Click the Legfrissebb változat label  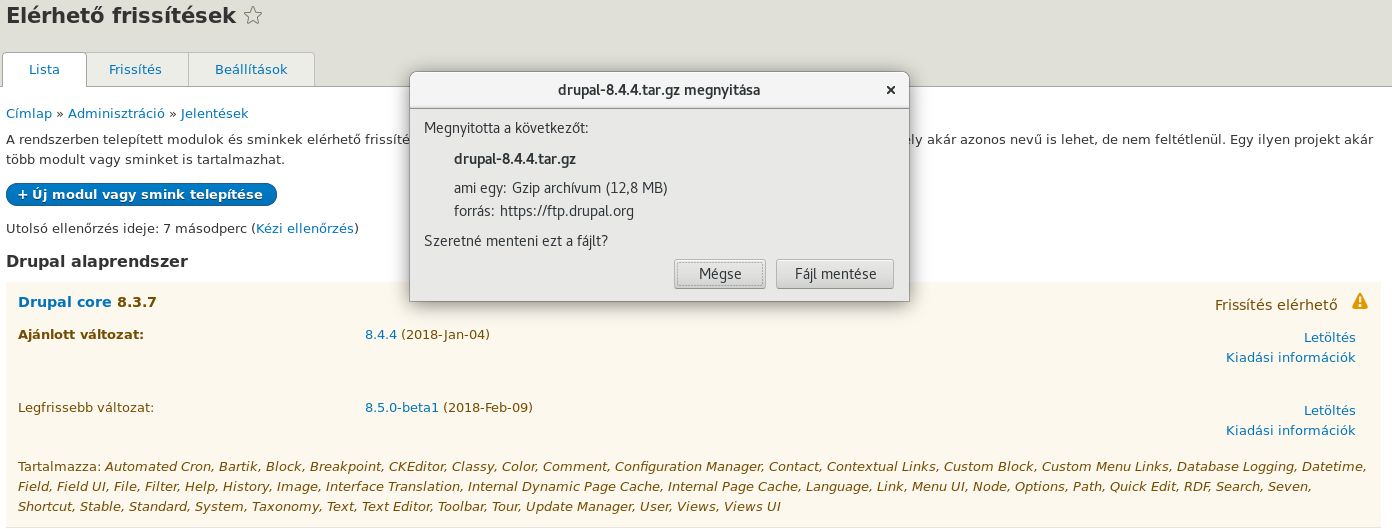pyautogui.click(x=86, y=408)
